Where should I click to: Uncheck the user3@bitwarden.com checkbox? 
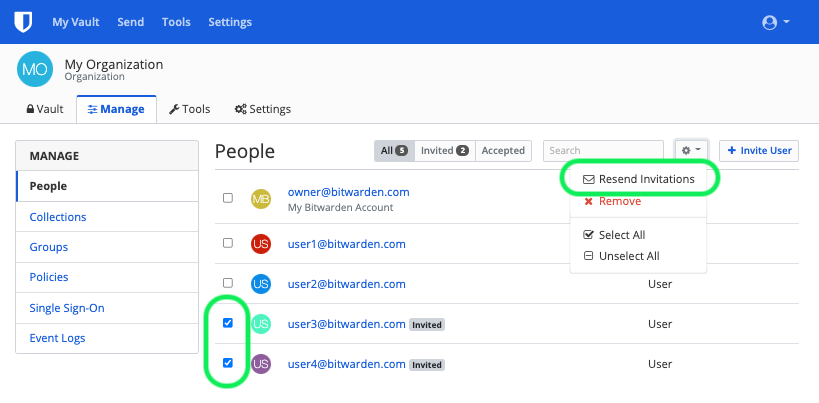tap(228, 323)
